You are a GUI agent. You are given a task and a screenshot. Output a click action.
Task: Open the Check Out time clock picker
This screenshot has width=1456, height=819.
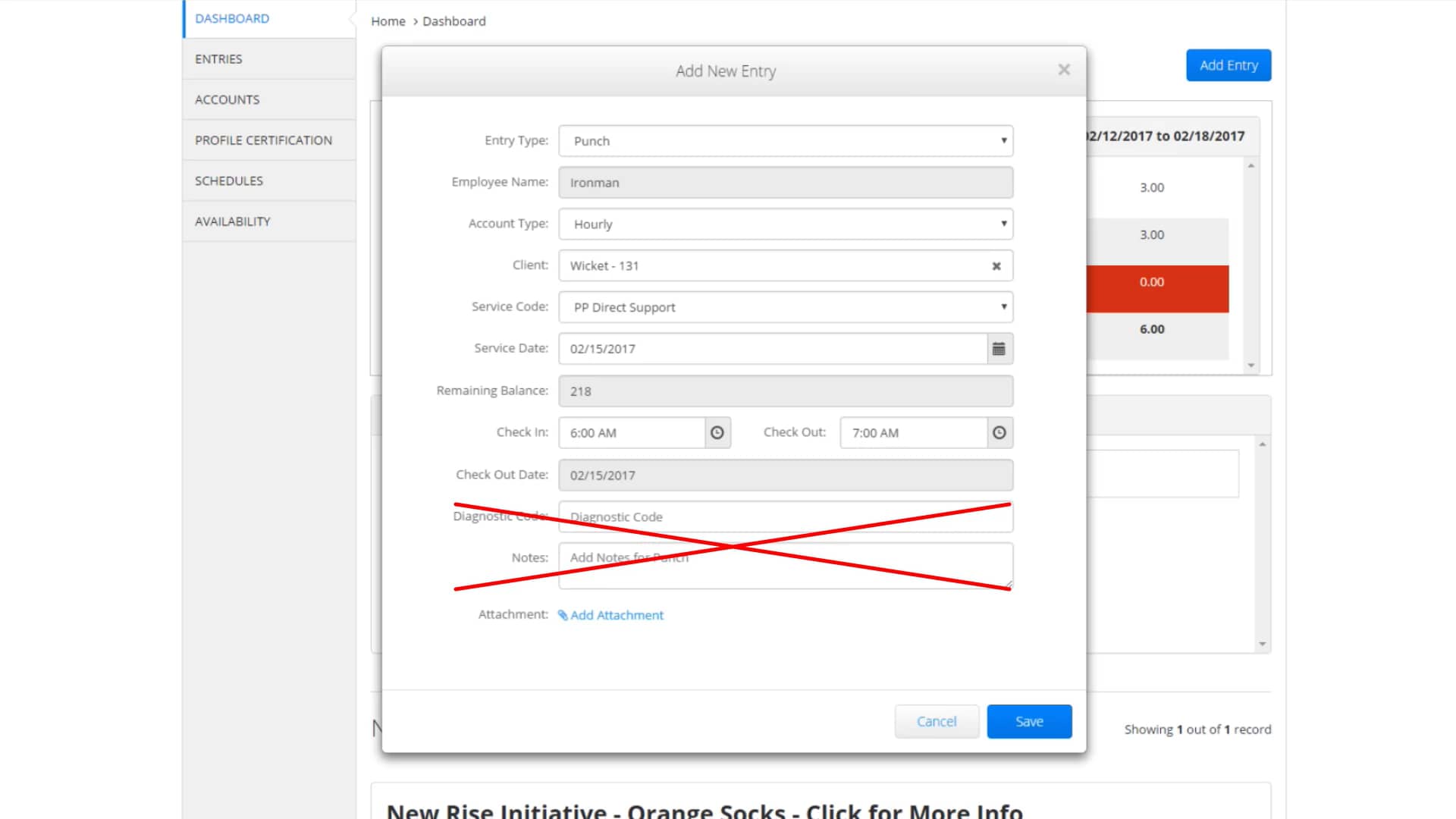coord(999,432)
